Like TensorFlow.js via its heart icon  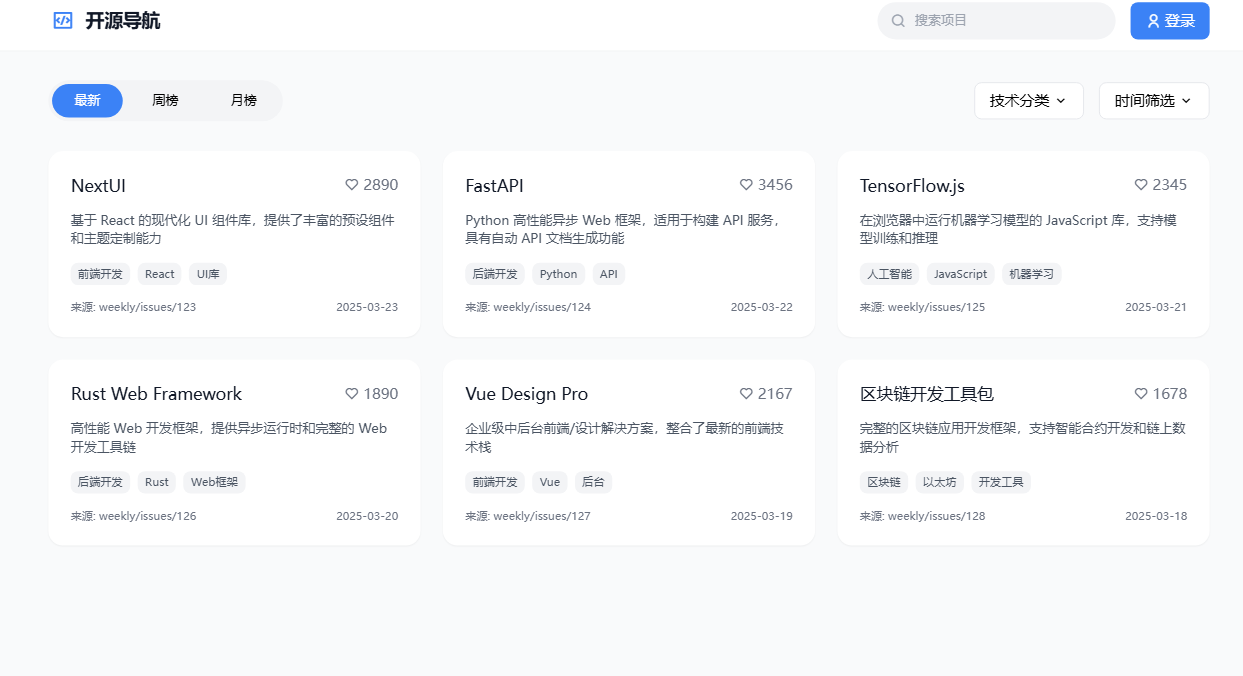(x=1141, y=185)
